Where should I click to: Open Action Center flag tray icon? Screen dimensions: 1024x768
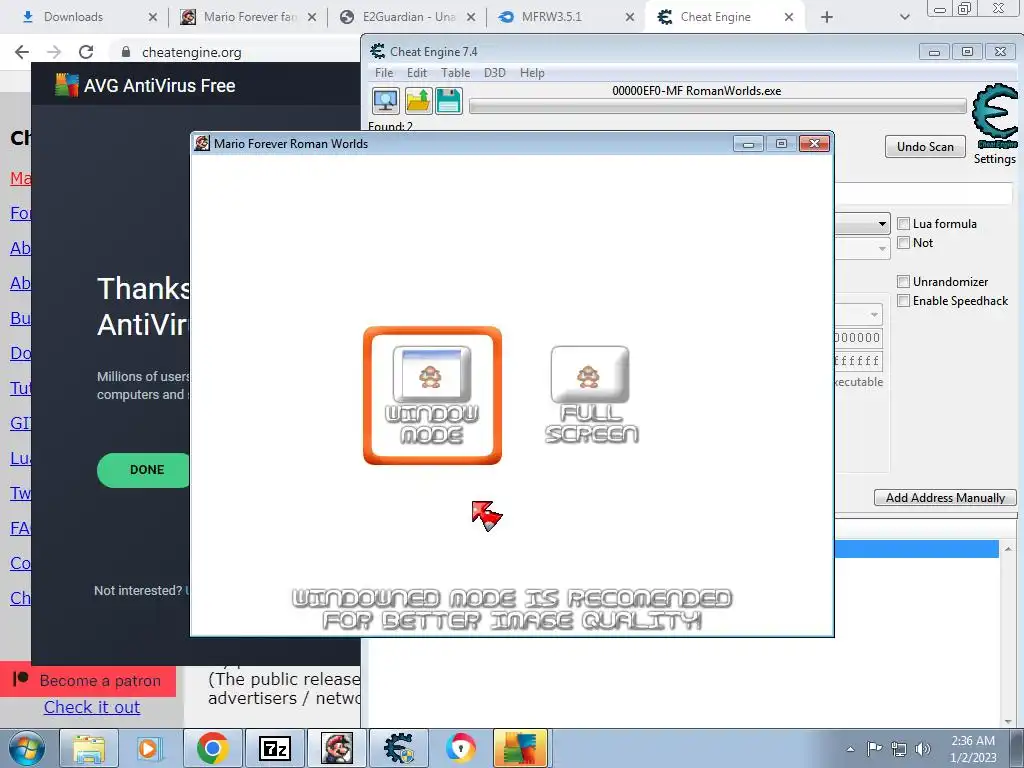coord(874,749)
